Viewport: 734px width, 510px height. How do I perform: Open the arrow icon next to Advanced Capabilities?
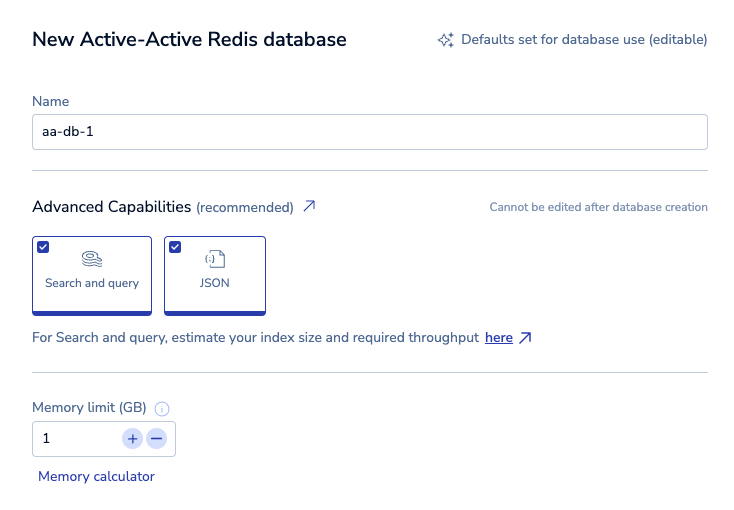tap(309, 207)
